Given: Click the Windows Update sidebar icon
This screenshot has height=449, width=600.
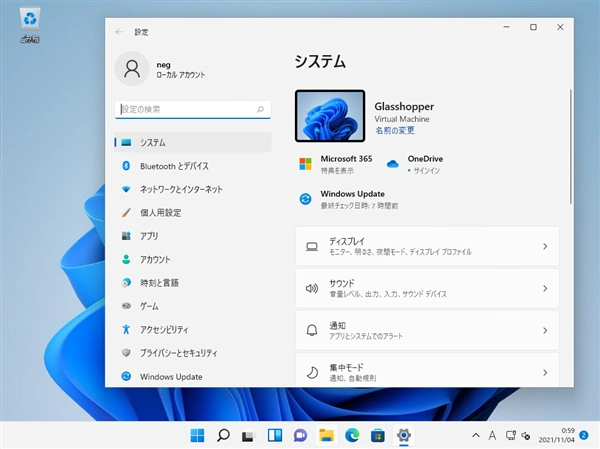Looking at the screenshot, I should [126, 376].
